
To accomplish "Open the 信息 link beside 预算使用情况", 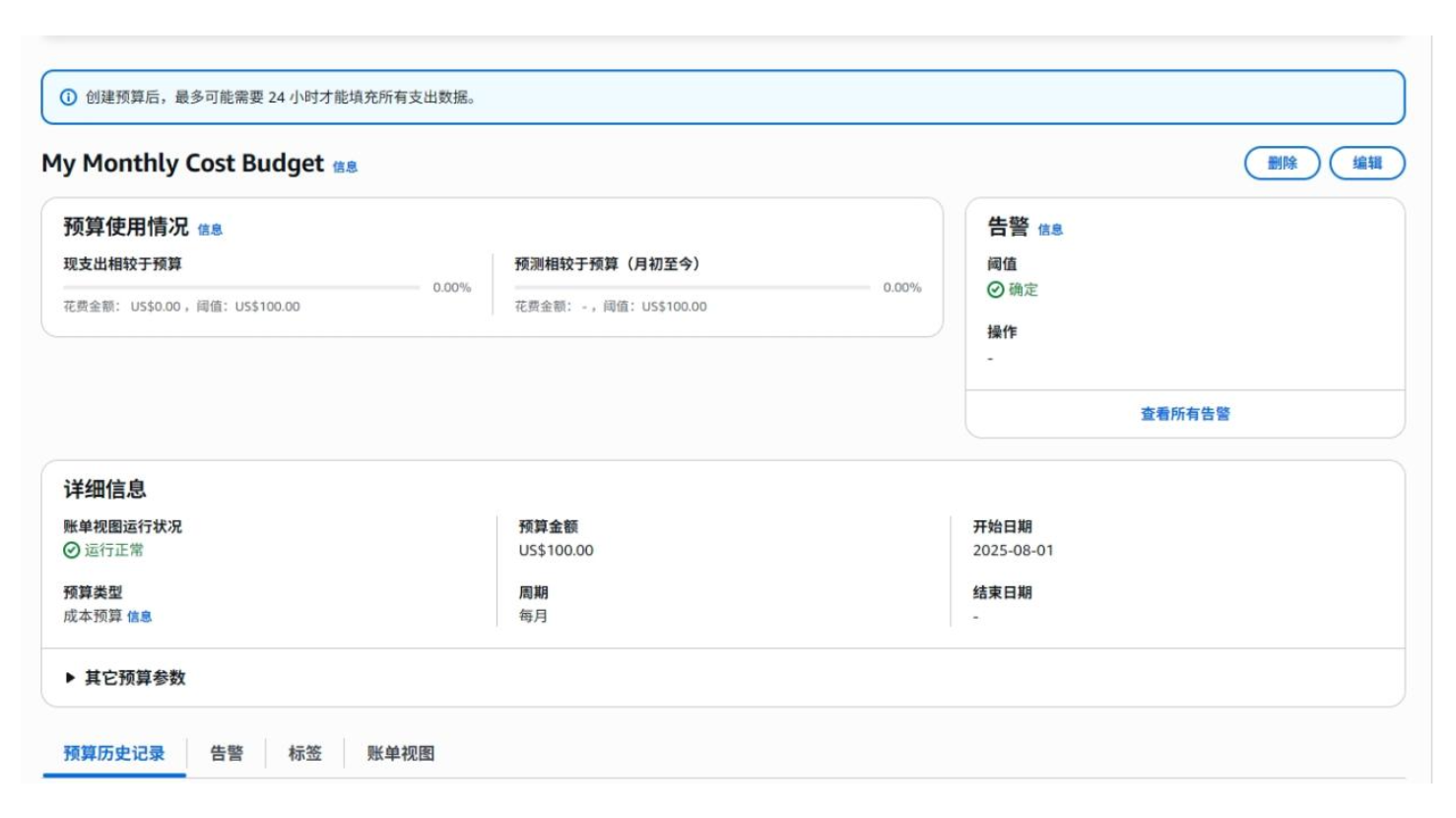I will click(210, 230).
